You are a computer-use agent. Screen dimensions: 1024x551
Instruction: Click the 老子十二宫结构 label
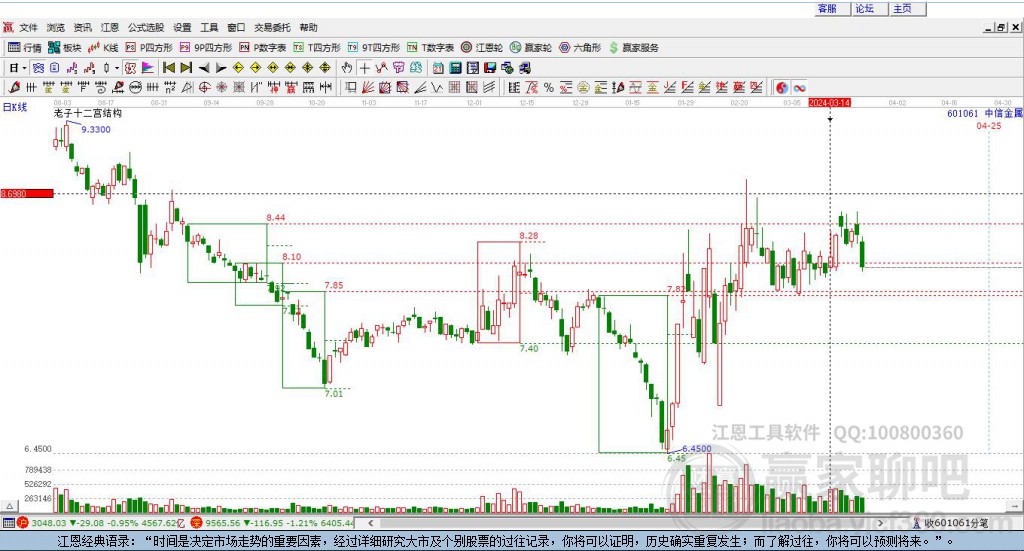pyautogui.click(x=88, y=113)
